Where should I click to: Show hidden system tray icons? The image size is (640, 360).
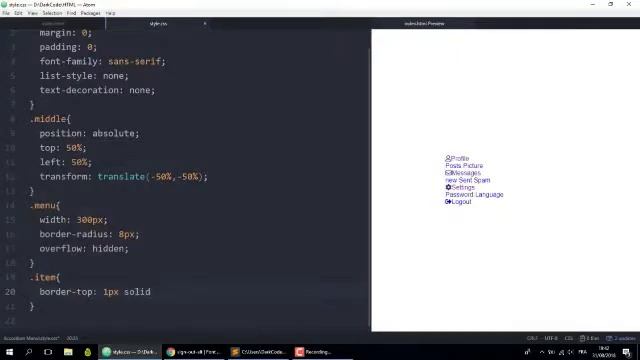pyautogui.click(x=542, y=352)
